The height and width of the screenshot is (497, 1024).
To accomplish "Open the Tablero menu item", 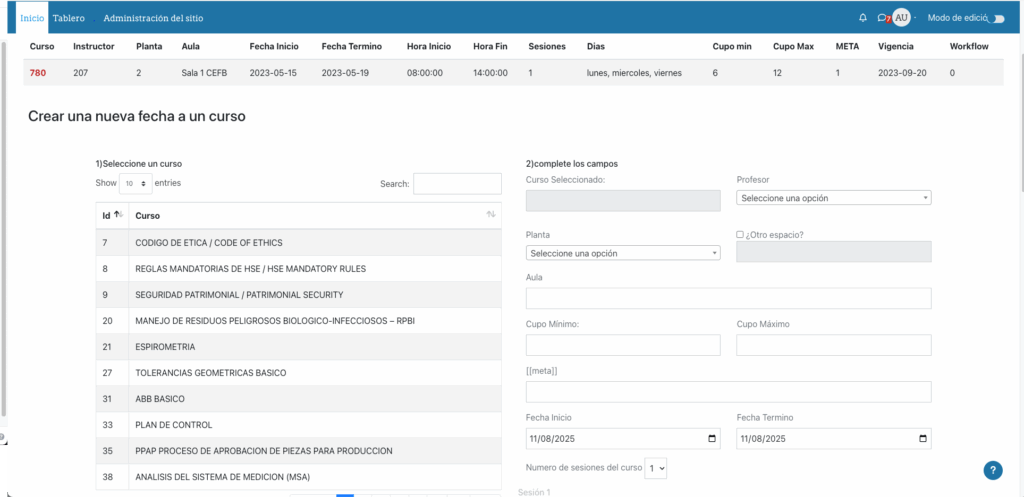I will (x=69, y=18).
